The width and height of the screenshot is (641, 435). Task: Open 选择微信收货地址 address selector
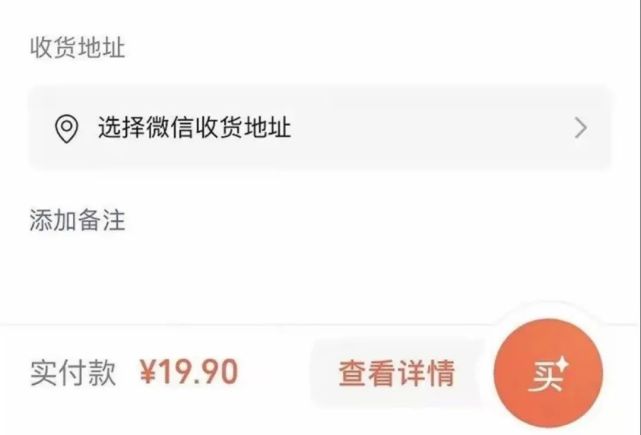(320, 128)
